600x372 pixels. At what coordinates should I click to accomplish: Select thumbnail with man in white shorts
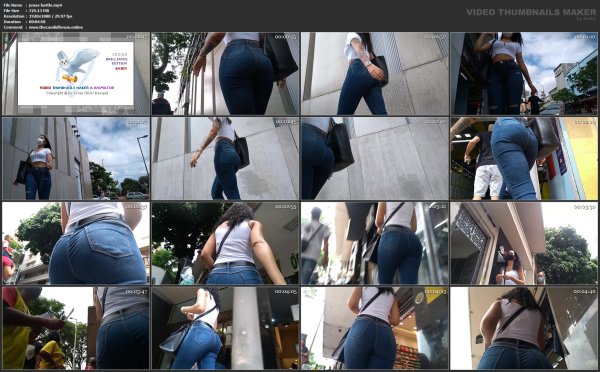click(524, 158)
